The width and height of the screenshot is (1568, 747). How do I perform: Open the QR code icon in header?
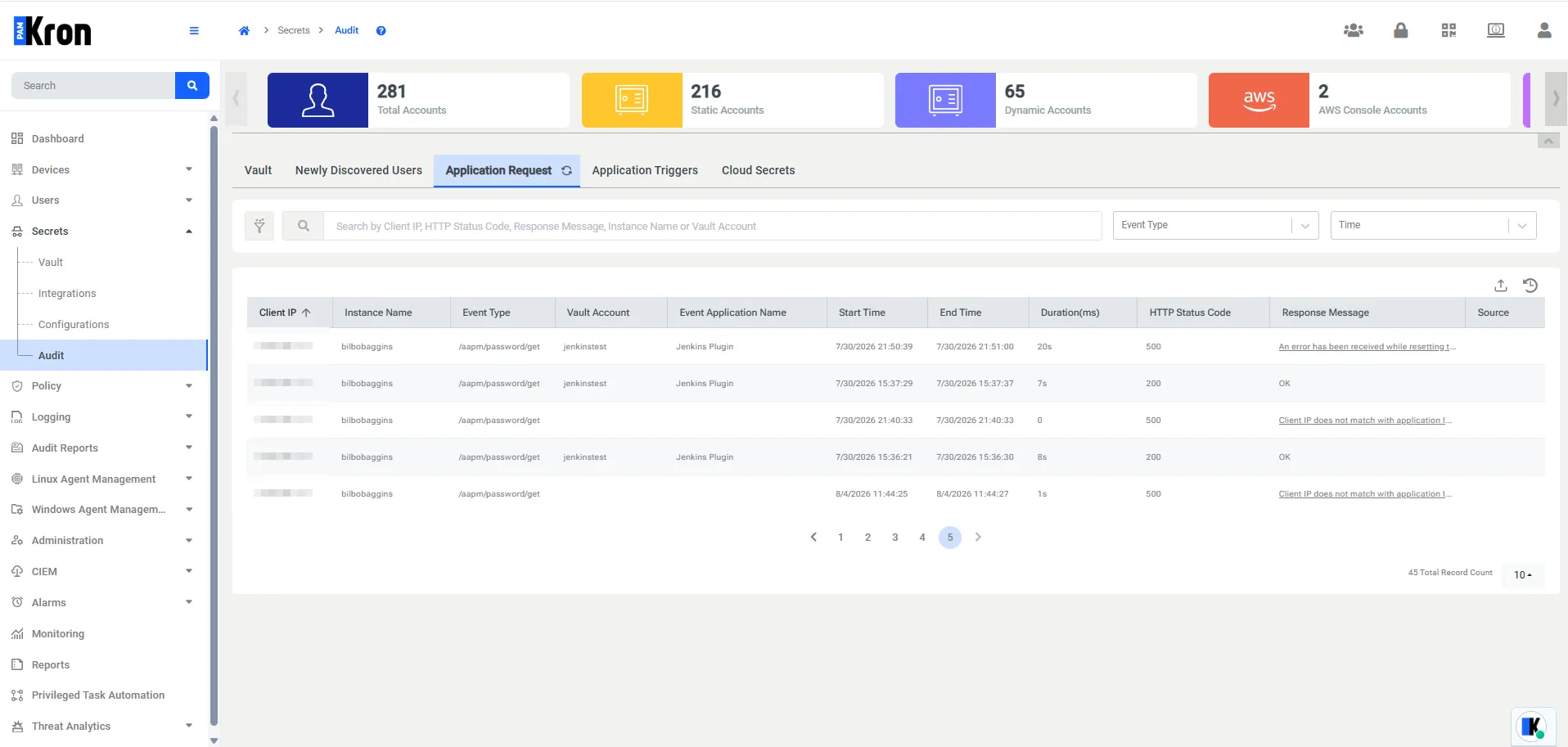pyautogui.click(x=1449, y=30)
